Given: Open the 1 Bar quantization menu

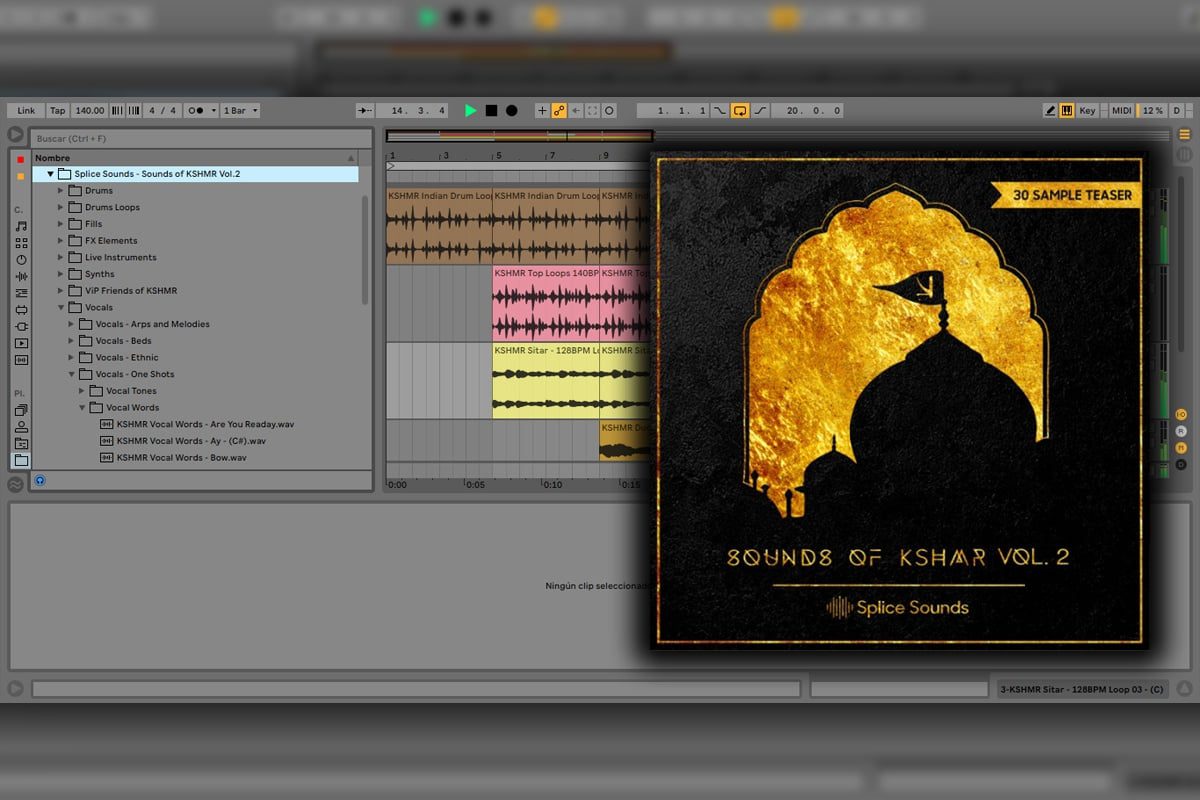Looking at the screenshot, I should coord(240,111).
